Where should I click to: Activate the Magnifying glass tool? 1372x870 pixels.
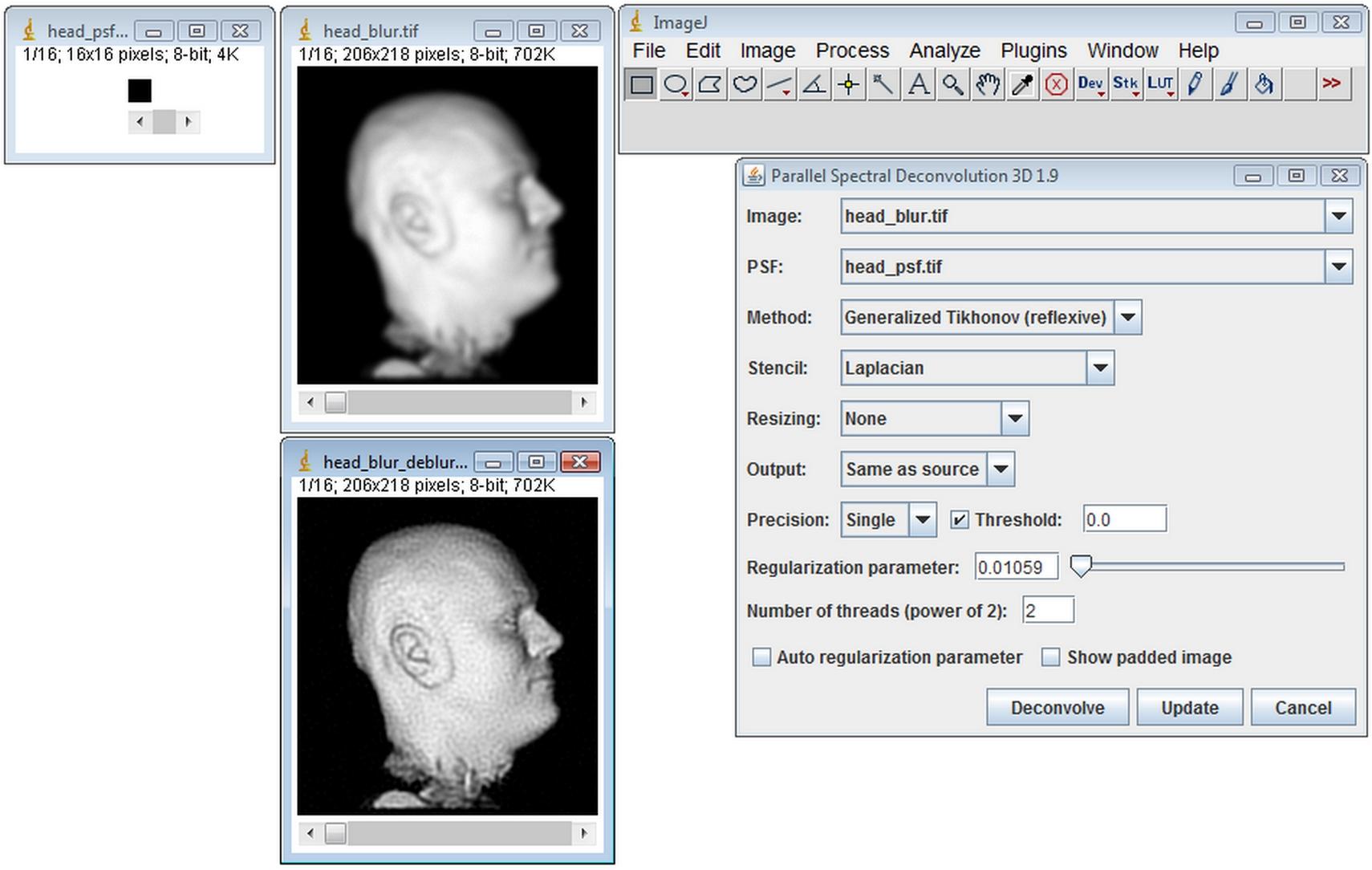pos(953,84)
